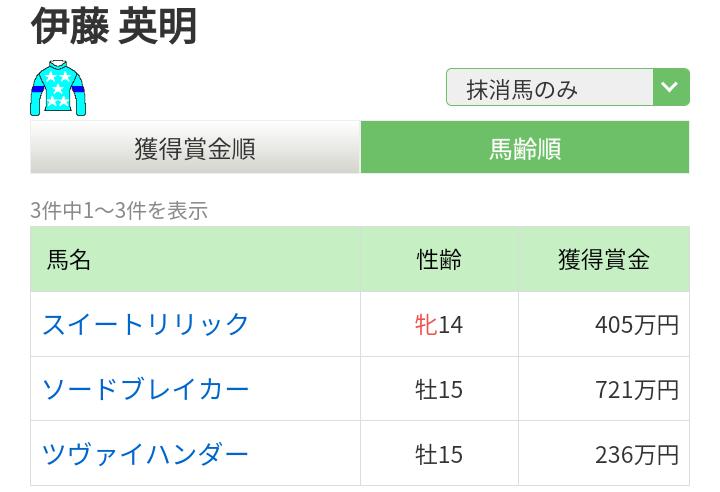The height and width of the screenshot is (492, 720).
Task: Click the 405万円 prize money cell
Action: coord(636,325)
